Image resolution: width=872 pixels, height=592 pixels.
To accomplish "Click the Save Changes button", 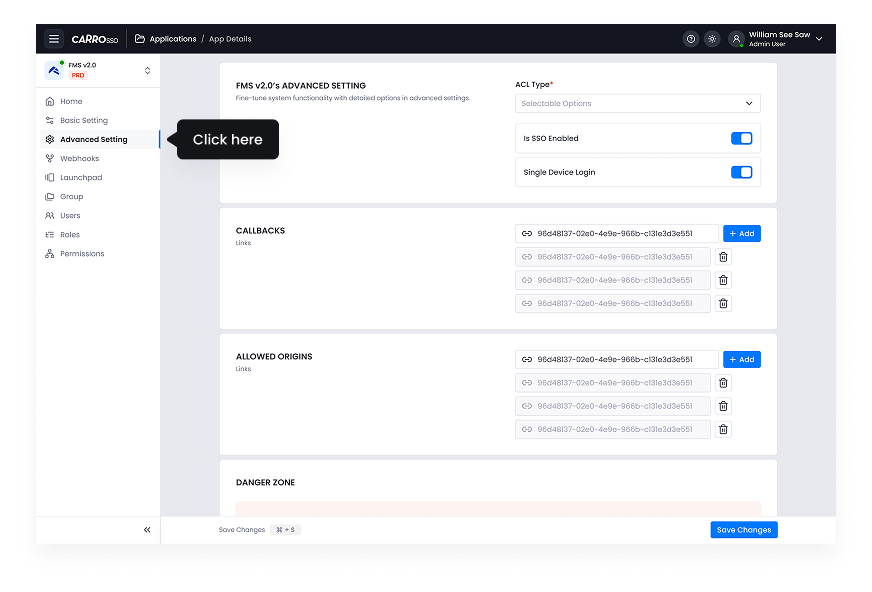I will coord(743,529).
